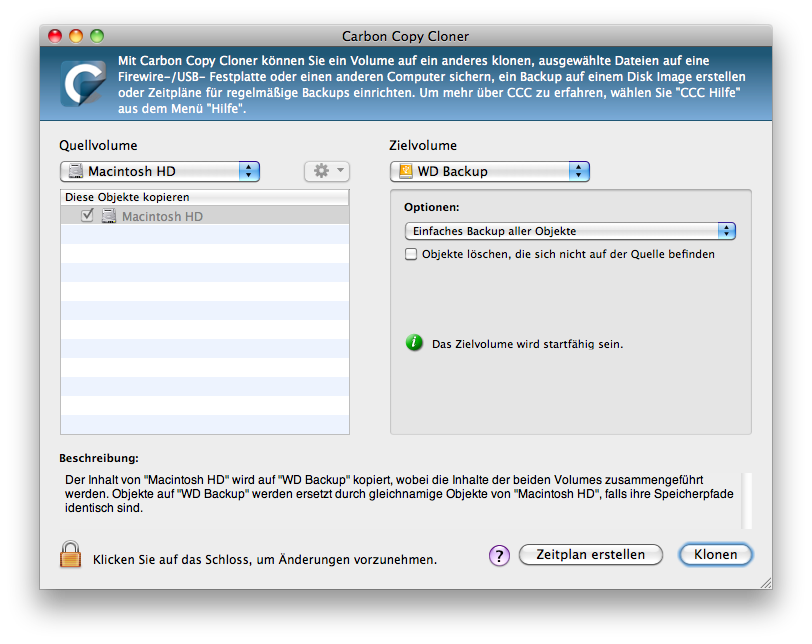Image resolution: width=812 pixels, height=644 pixels.
Task: Select the Macintosh HD row text
Action: pos(162,216)
